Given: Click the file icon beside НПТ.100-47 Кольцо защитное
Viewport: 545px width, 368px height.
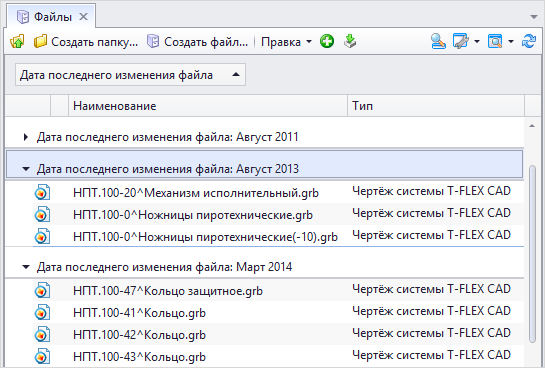Looking at the screenshot, I should (42, 290).
